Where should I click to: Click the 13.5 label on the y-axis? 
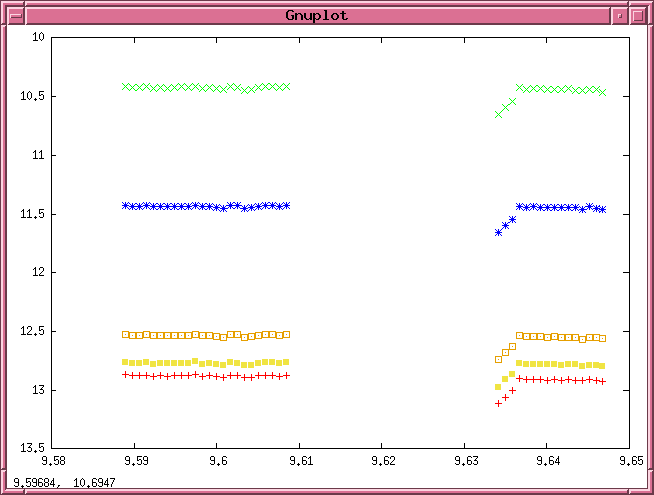tap(33, 448)
